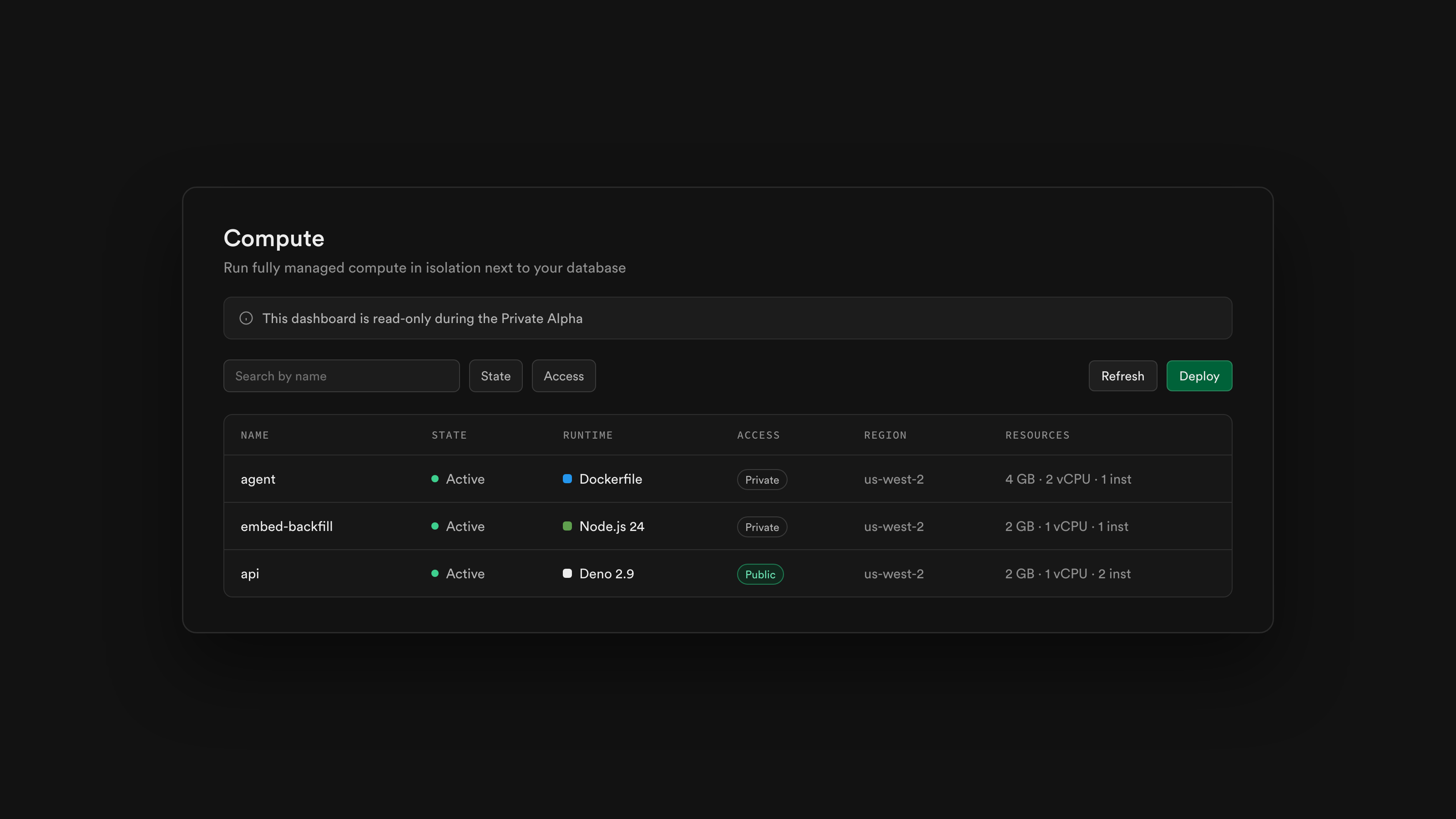Click the info icon in the read-only banner
Image resolution: width=1456 pixels, height=819 pixels.
click(246, 318)
